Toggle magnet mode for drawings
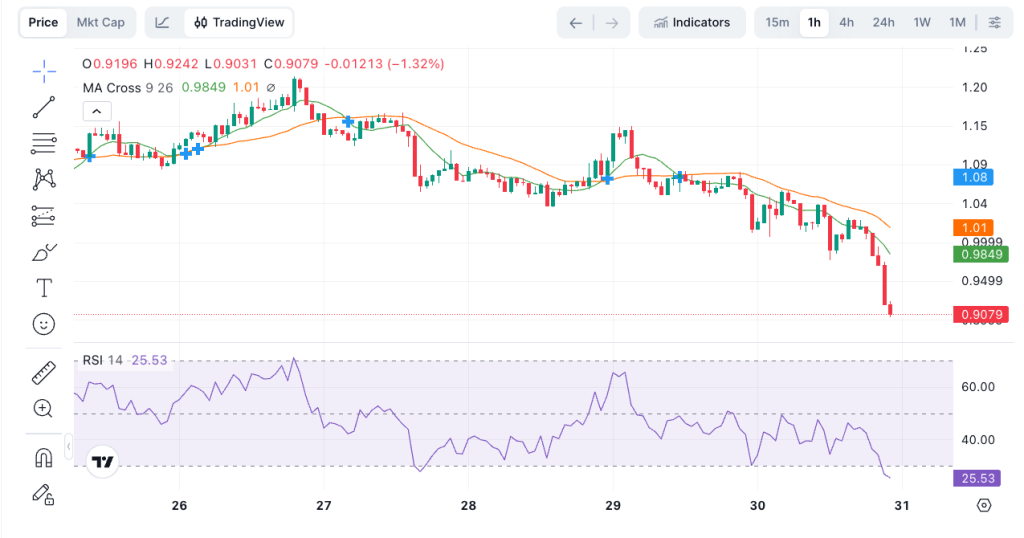 43,457
